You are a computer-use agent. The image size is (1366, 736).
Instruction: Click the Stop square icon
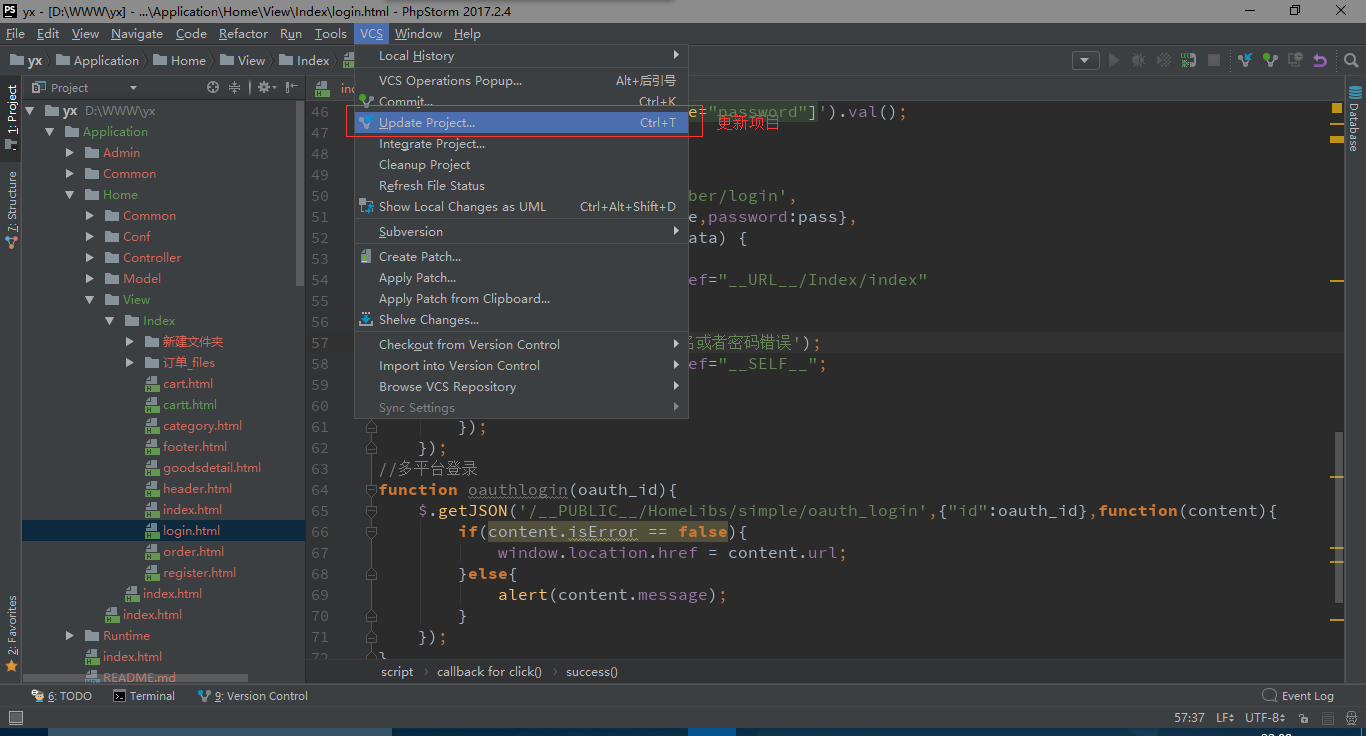click(1213, 60)
